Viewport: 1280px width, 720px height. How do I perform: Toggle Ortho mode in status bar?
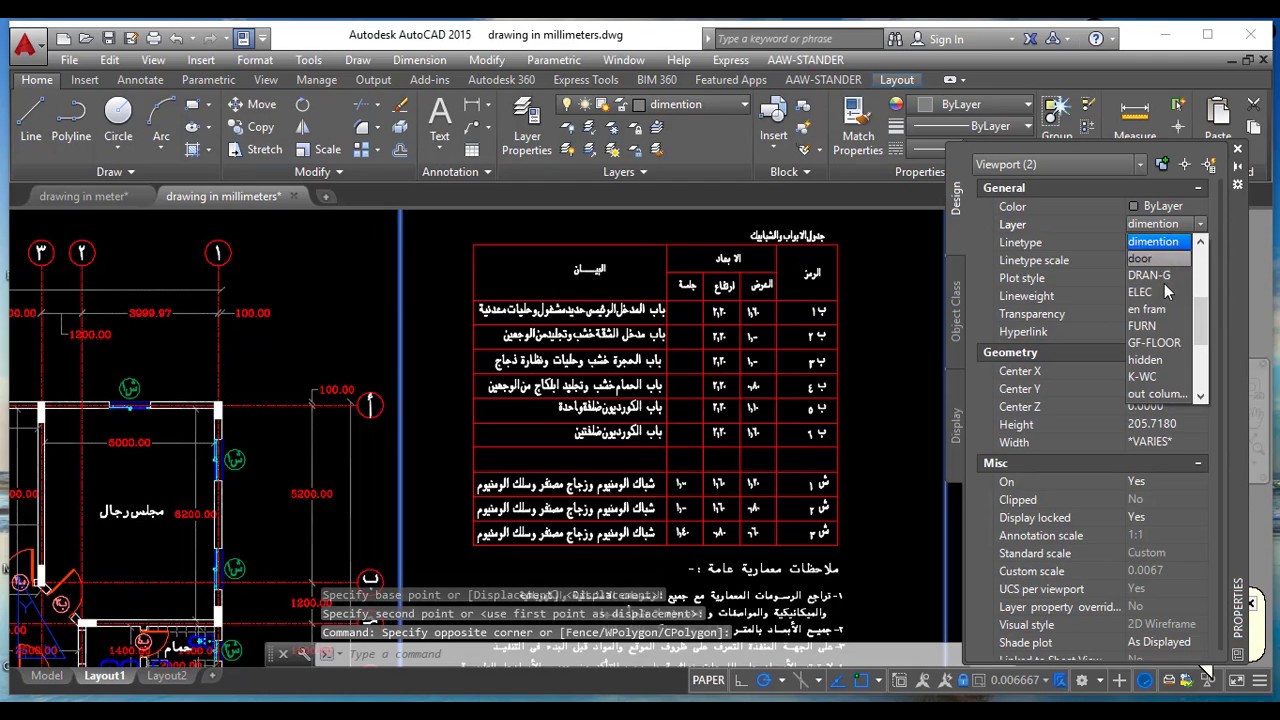coord(741,680)
